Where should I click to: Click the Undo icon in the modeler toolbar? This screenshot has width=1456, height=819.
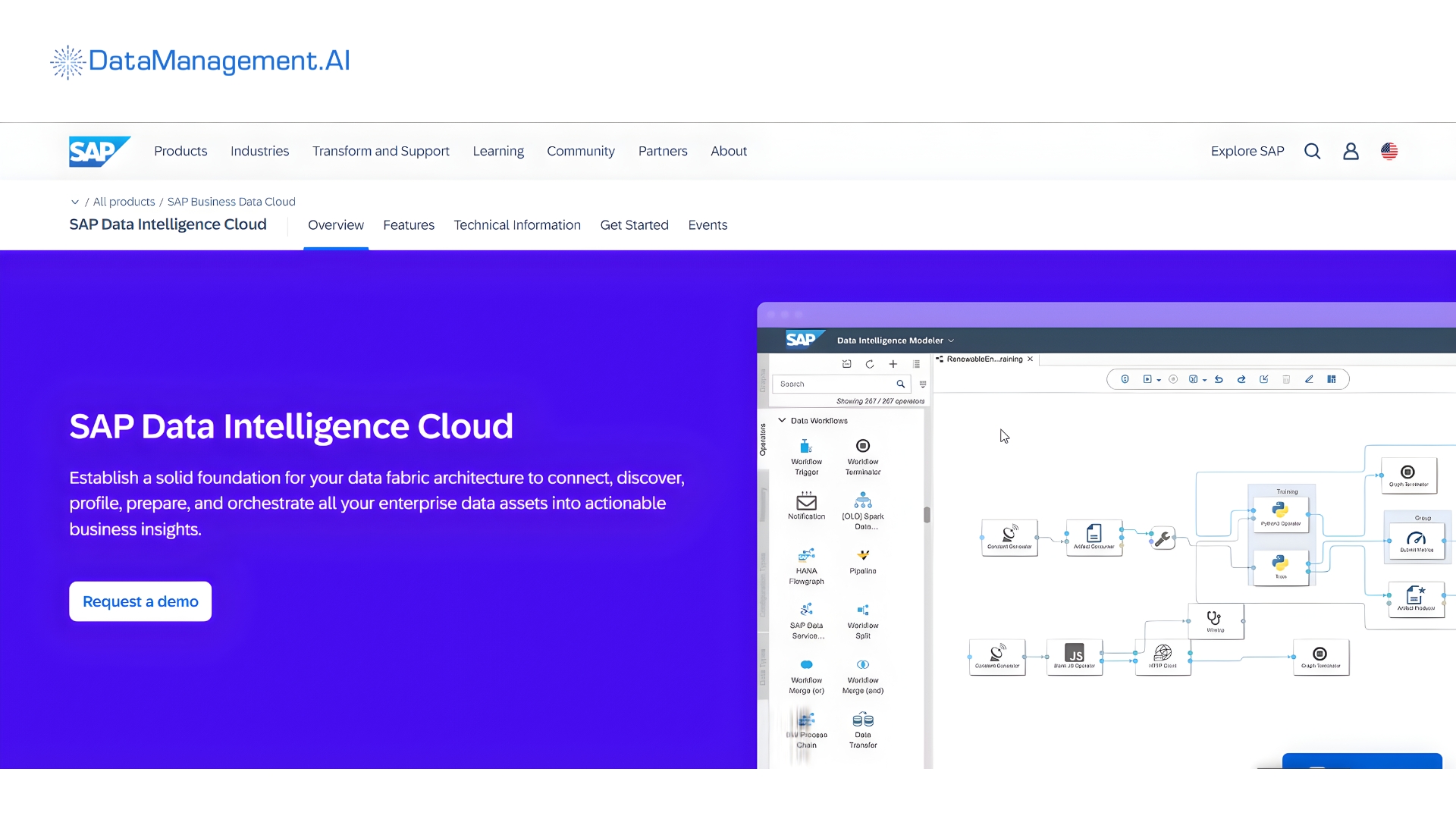tap(1219, 379)
